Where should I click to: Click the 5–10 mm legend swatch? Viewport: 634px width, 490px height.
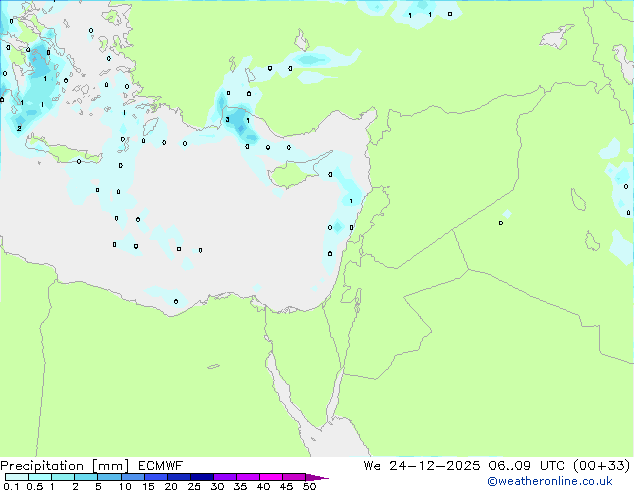pos(109,477)
